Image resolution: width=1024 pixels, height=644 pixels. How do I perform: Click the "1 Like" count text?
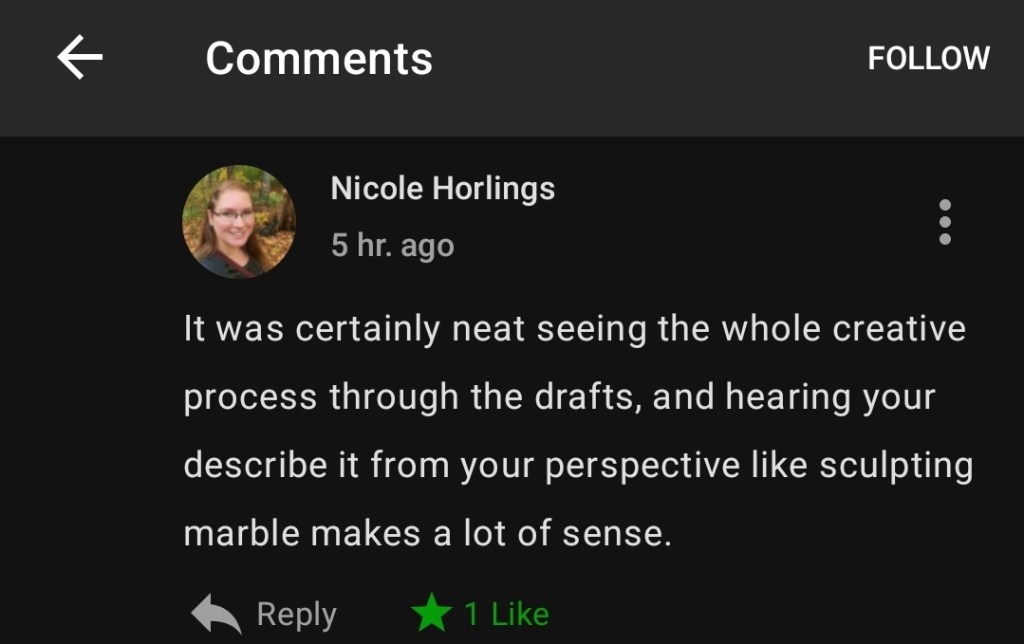[506, 614]
